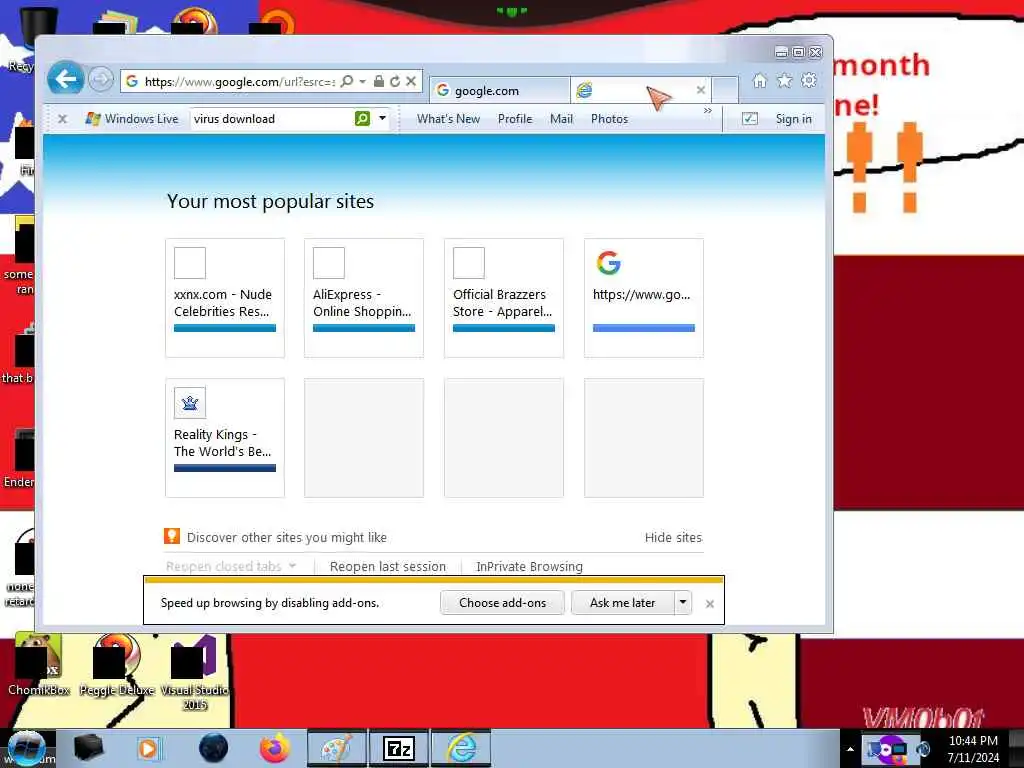Viewport: 1024px width, 768px height.
Task: Open the https://www.go... Google tile
Action: (x=644, y=298)
